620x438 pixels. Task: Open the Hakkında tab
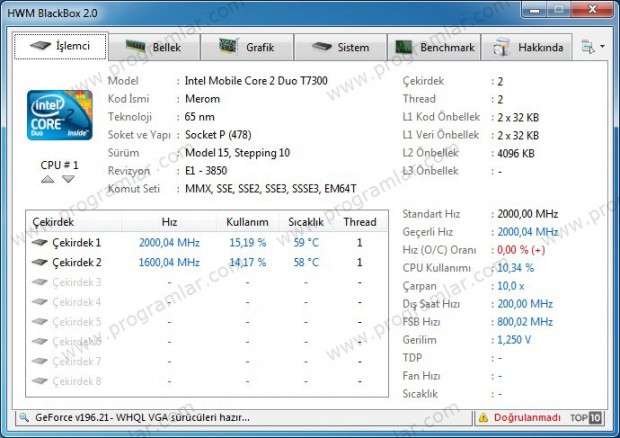pyautogui.click(x=527, y=47)
